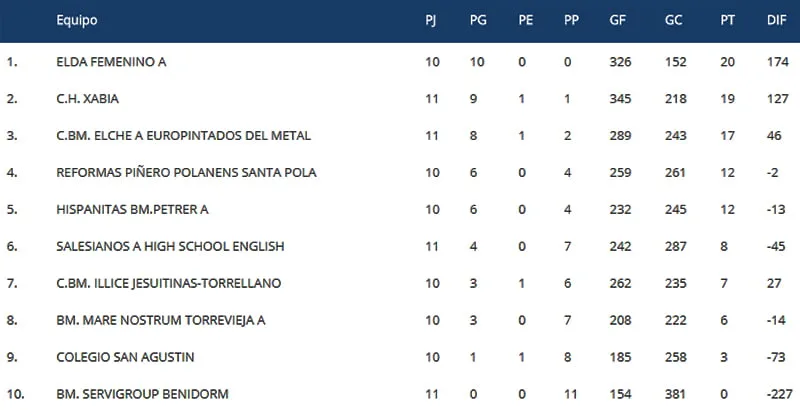Select HISPANITAS BM.PETRER A team

click(134, 210)
